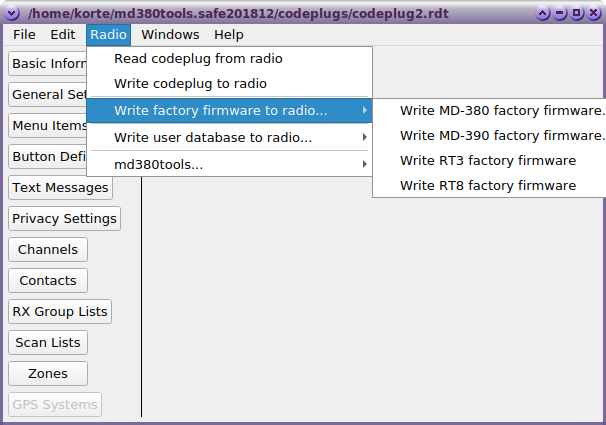
Task: Open the Help menu
Action: point(228,34)
